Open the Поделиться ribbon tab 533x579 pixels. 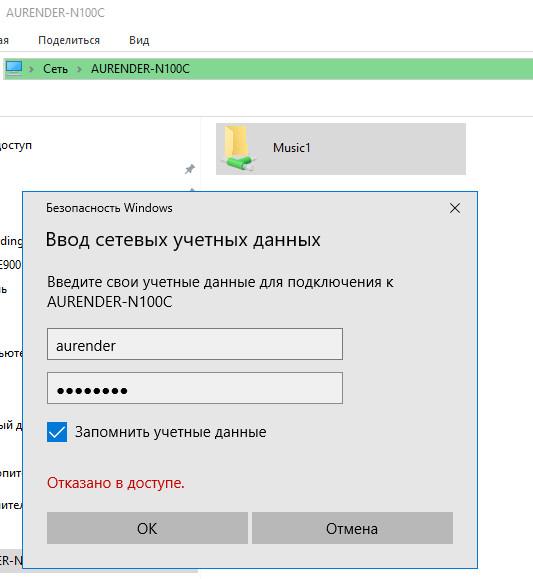69,40
